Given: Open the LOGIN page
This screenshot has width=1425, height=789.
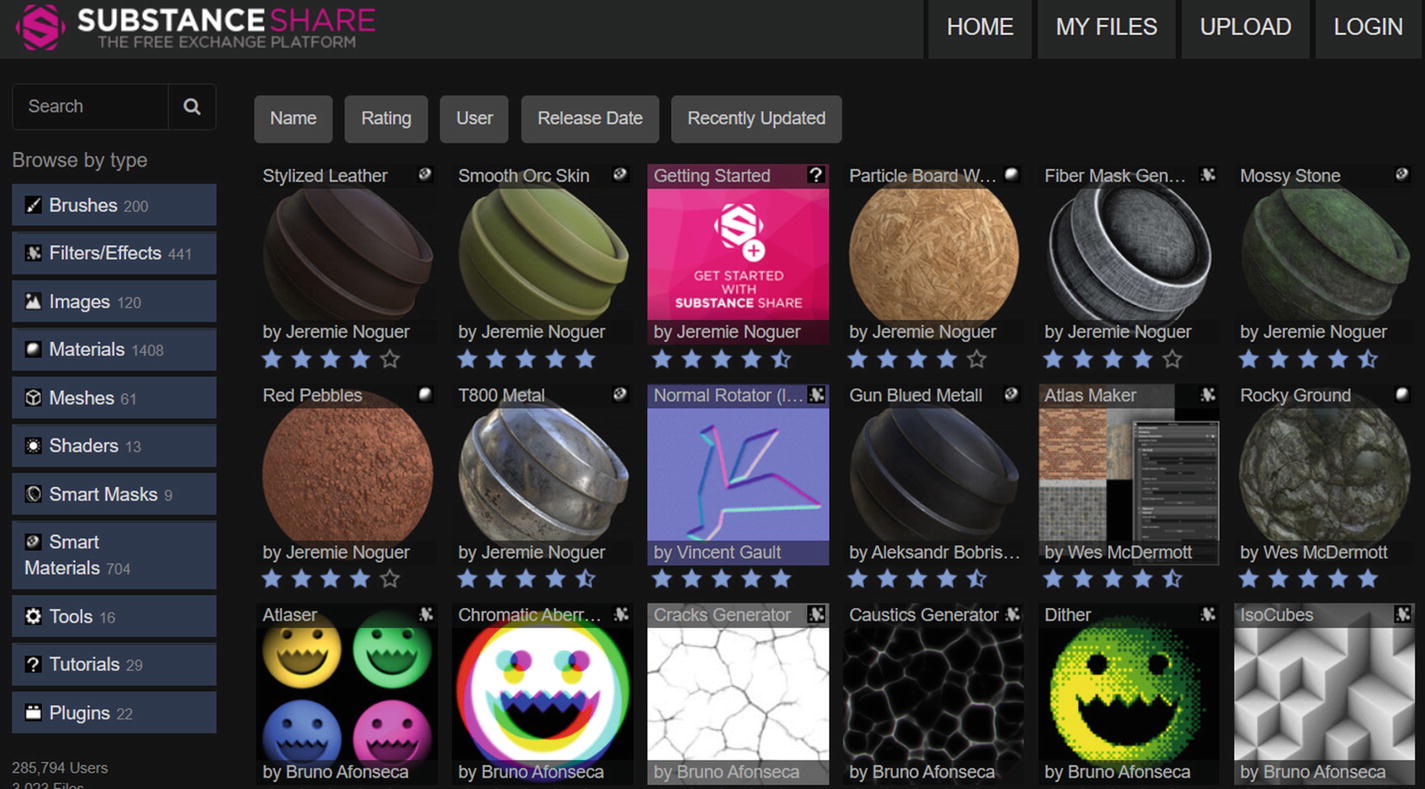Looking at the screenshot, I should (x=1368, y=28).
